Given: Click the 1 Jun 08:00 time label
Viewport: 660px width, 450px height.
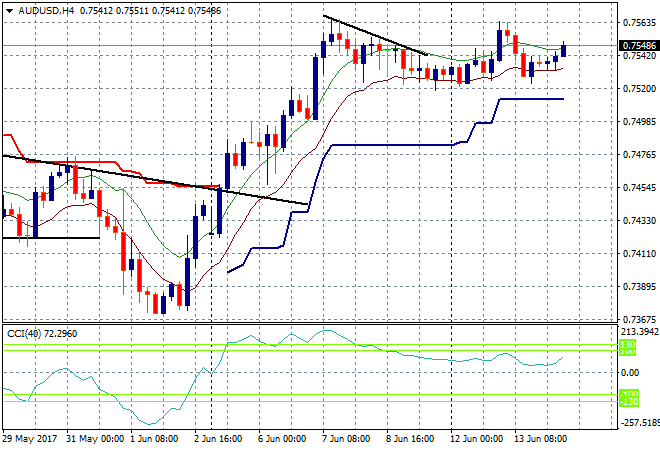Looking at the screenshot, I should click(154, 439).
